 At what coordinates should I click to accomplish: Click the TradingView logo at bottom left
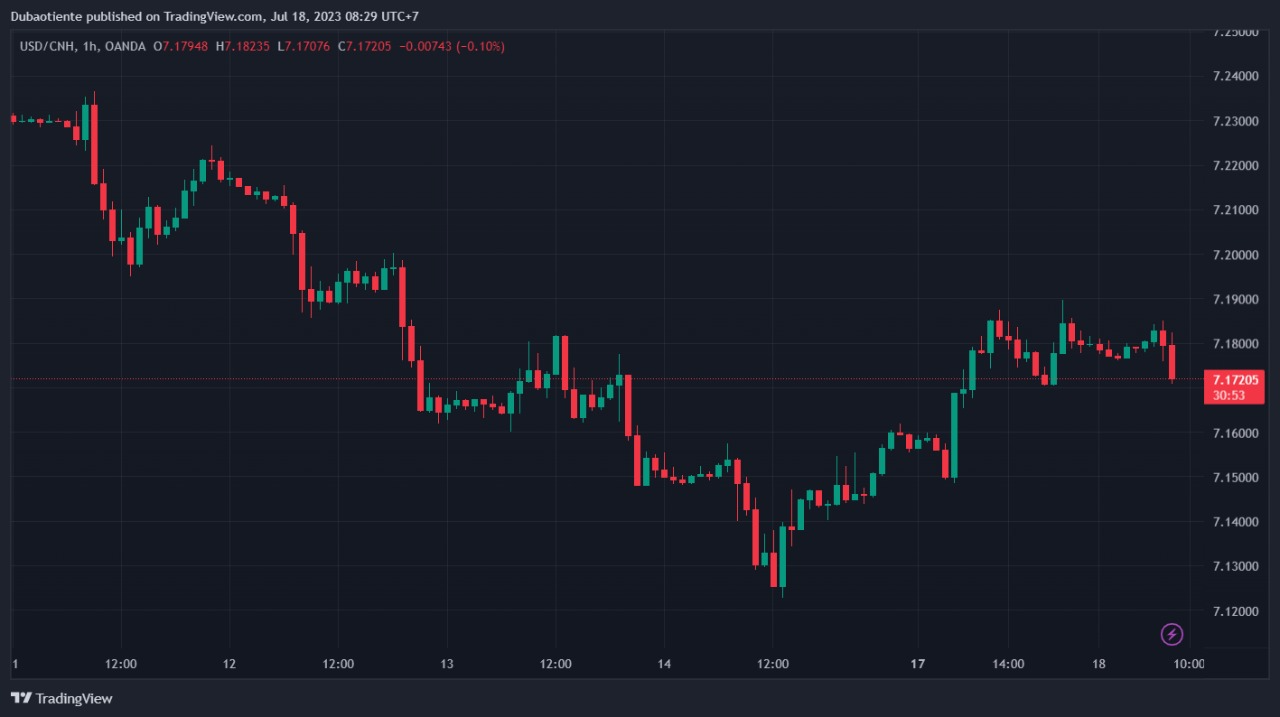61,698
